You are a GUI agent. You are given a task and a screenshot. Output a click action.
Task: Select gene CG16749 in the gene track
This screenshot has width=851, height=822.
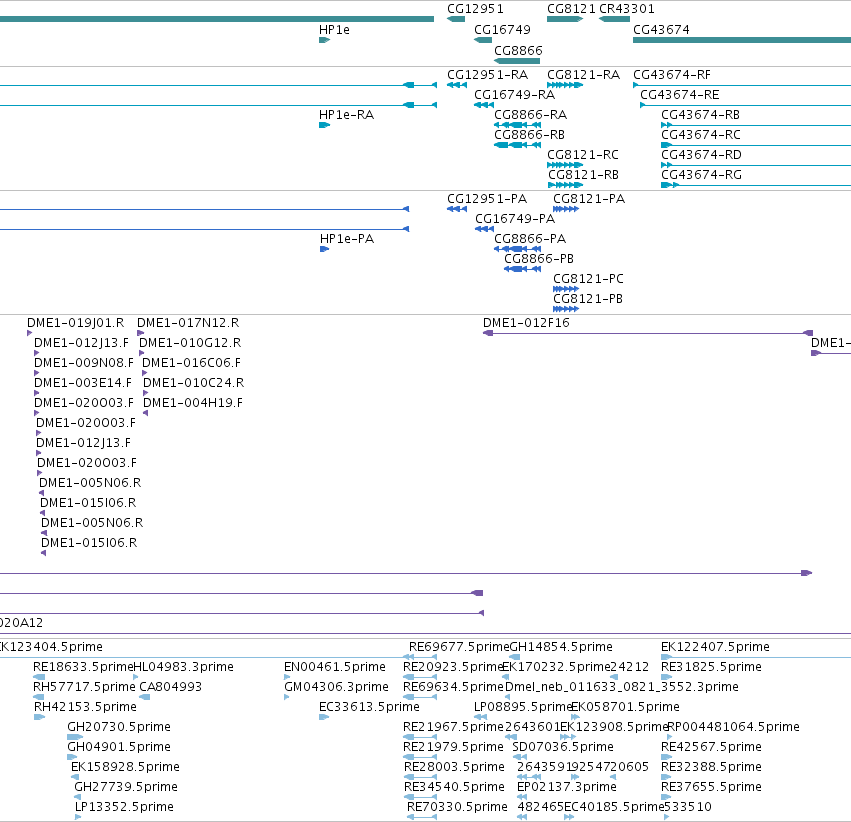pyautogui.click(x=483, y=40)
